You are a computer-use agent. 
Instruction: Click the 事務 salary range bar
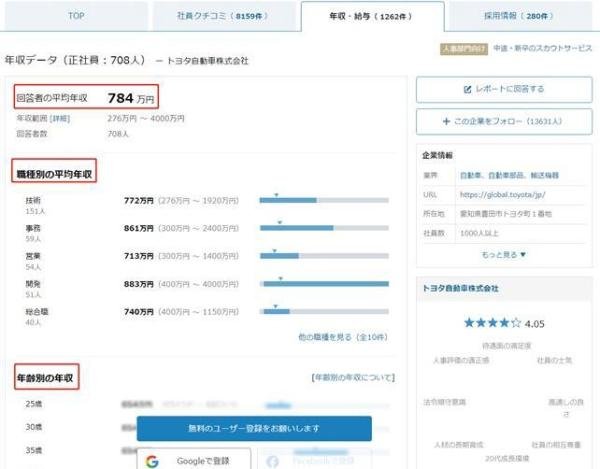click(x=324, y=228)
